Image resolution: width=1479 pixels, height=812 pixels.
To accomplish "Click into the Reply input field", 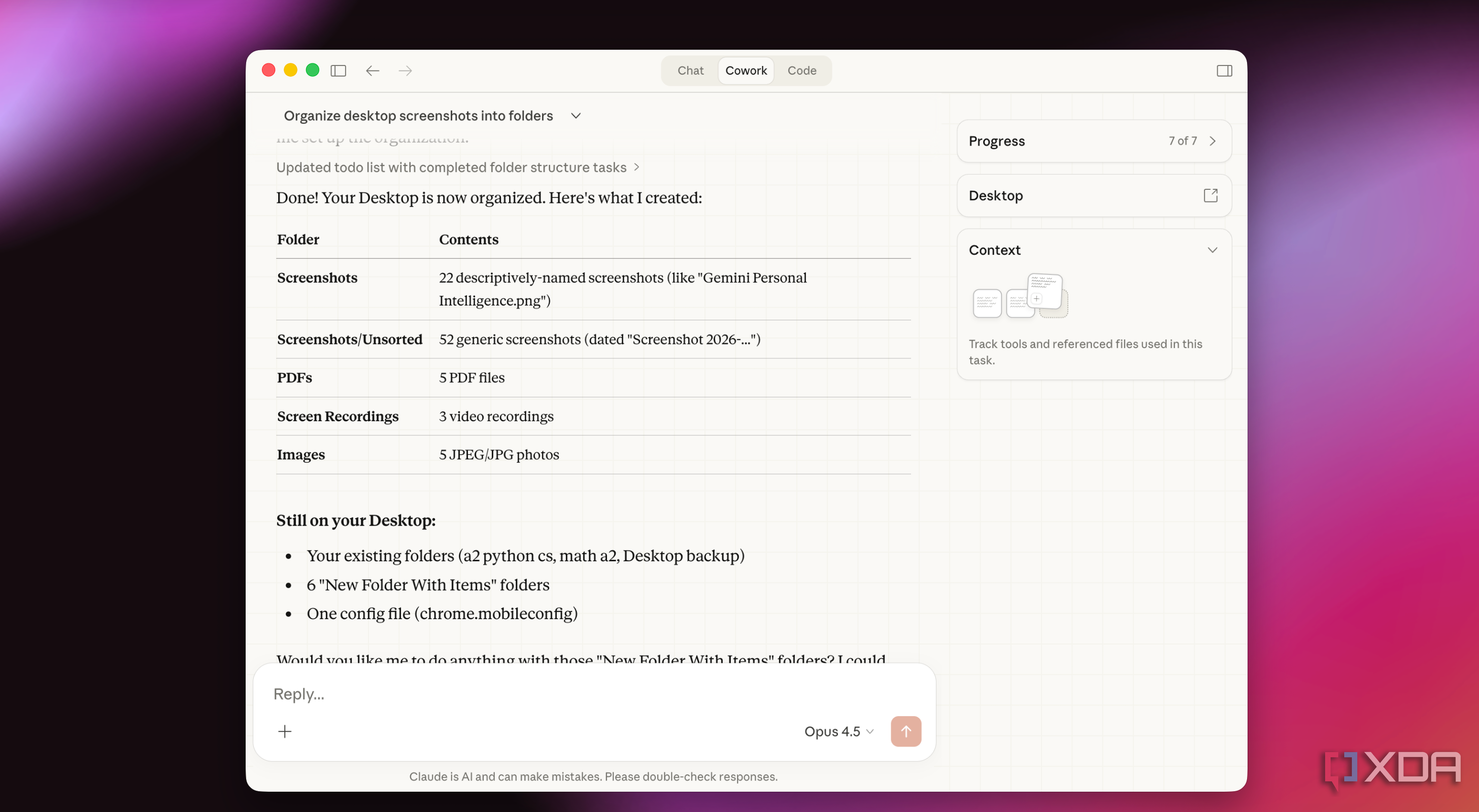I will tap(594, 694).
